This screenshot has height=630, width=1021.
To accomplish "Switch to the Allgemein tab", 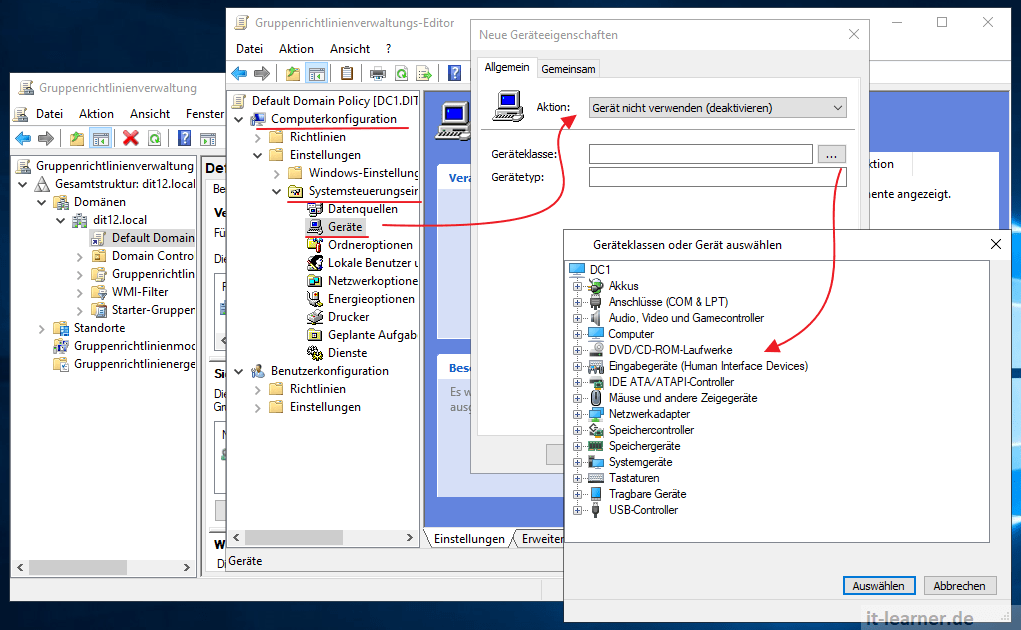I will pos(507,67).
